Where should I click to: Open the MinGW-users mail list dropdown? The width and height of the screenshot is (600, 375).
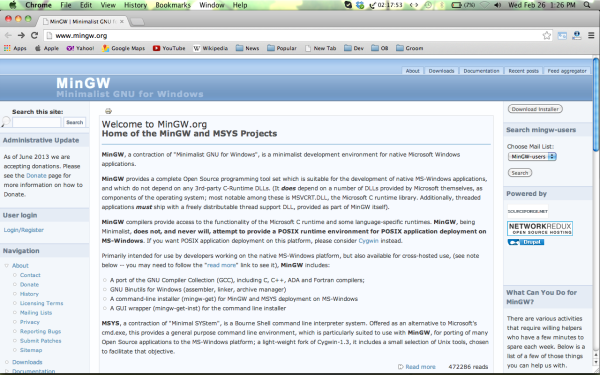click(x=532, y=157)
